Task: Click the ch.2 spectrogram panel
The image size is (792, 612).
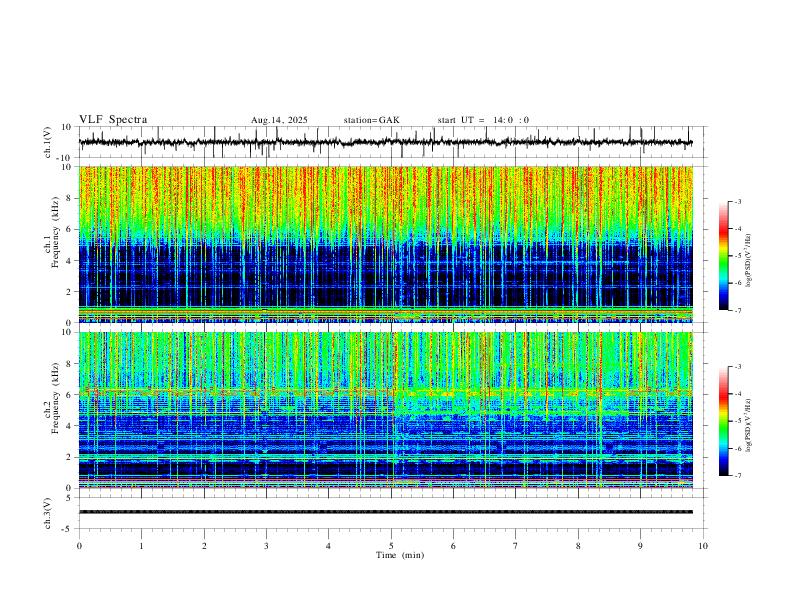Action: [386, 410]
